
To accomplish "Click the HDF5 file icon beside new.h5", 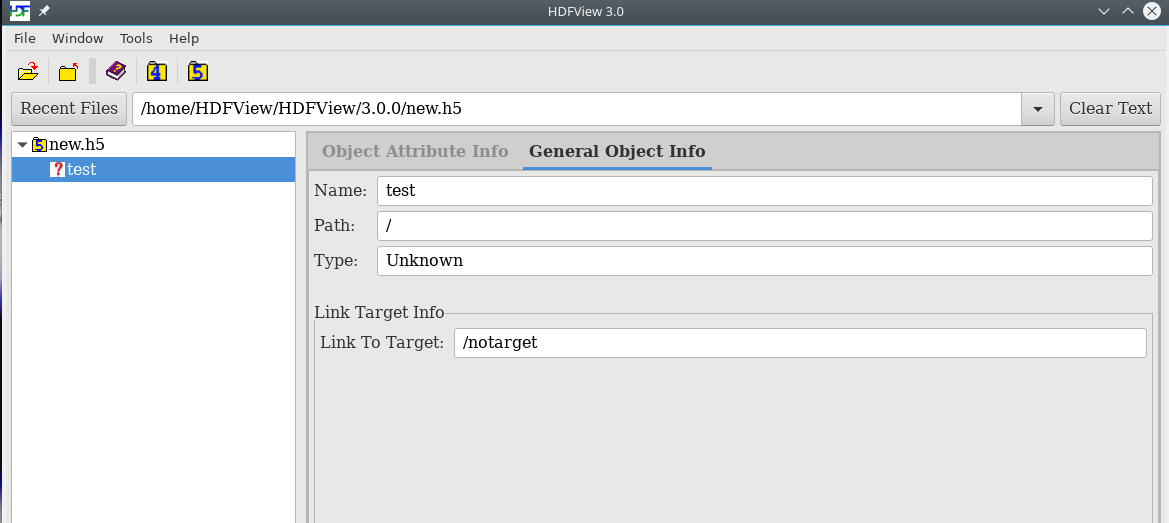I will 40,145.
